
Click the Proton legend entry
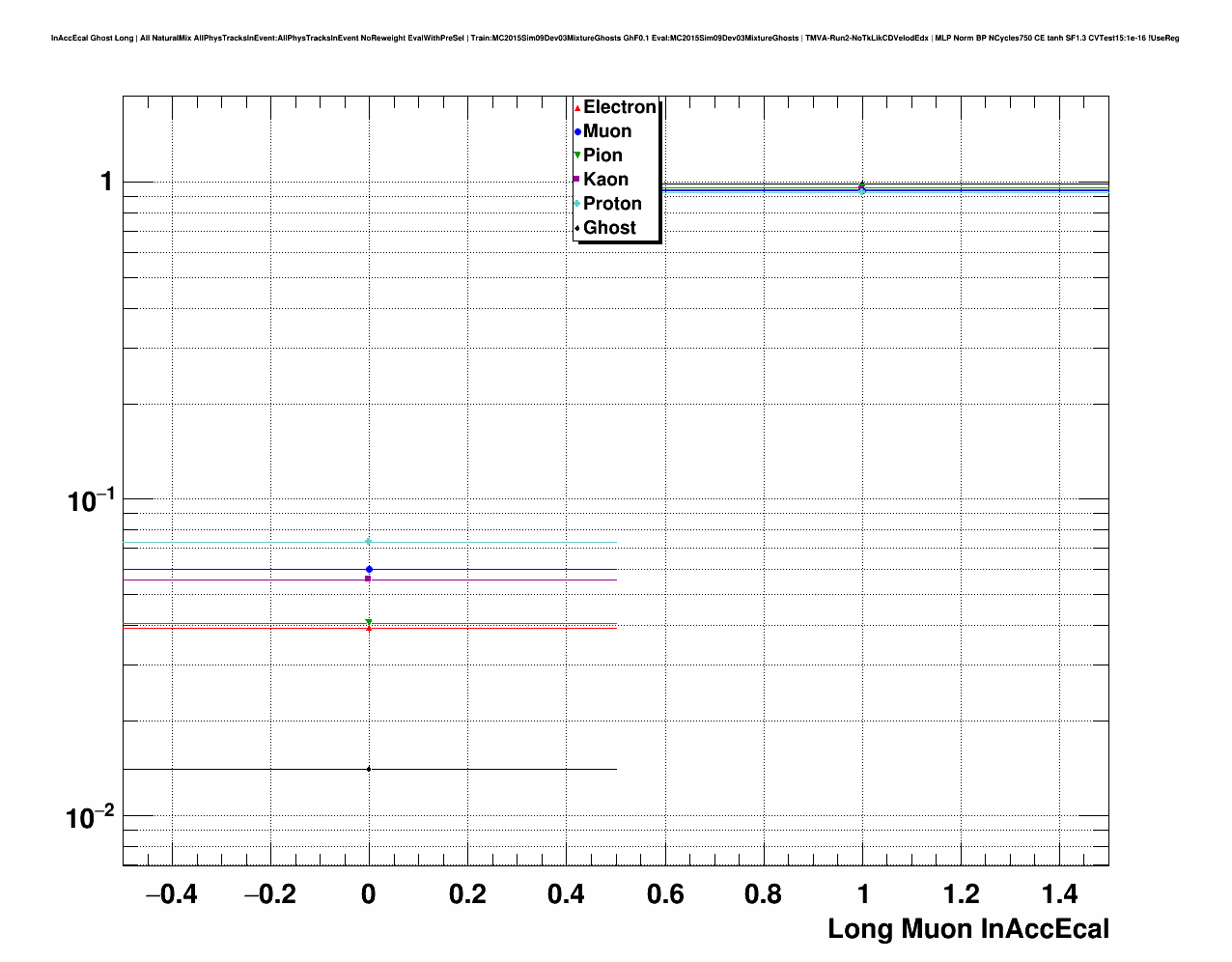(x=608, y=204)
